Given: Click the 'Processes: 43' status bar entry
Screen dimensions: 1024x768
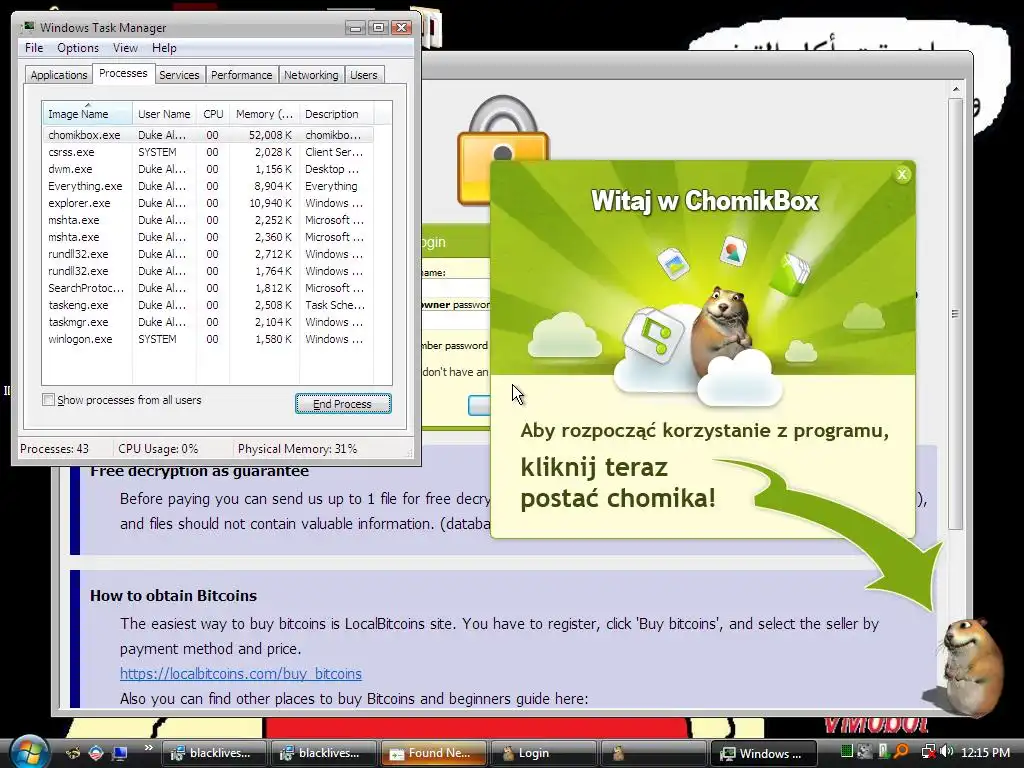Looking at the screenshot, I should (54, 449).
